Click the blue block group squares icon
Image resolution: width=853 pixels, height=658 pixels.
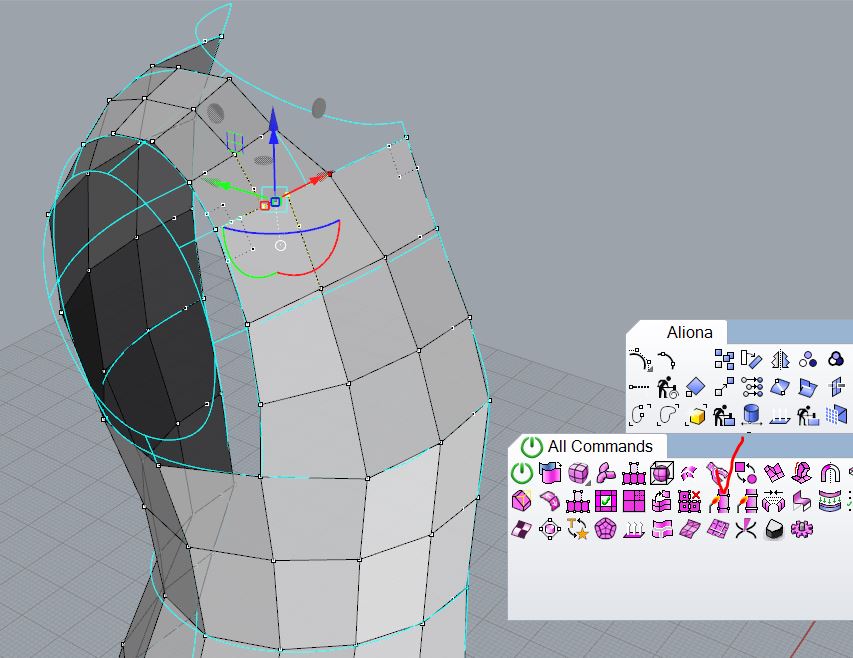pos(724,359)
